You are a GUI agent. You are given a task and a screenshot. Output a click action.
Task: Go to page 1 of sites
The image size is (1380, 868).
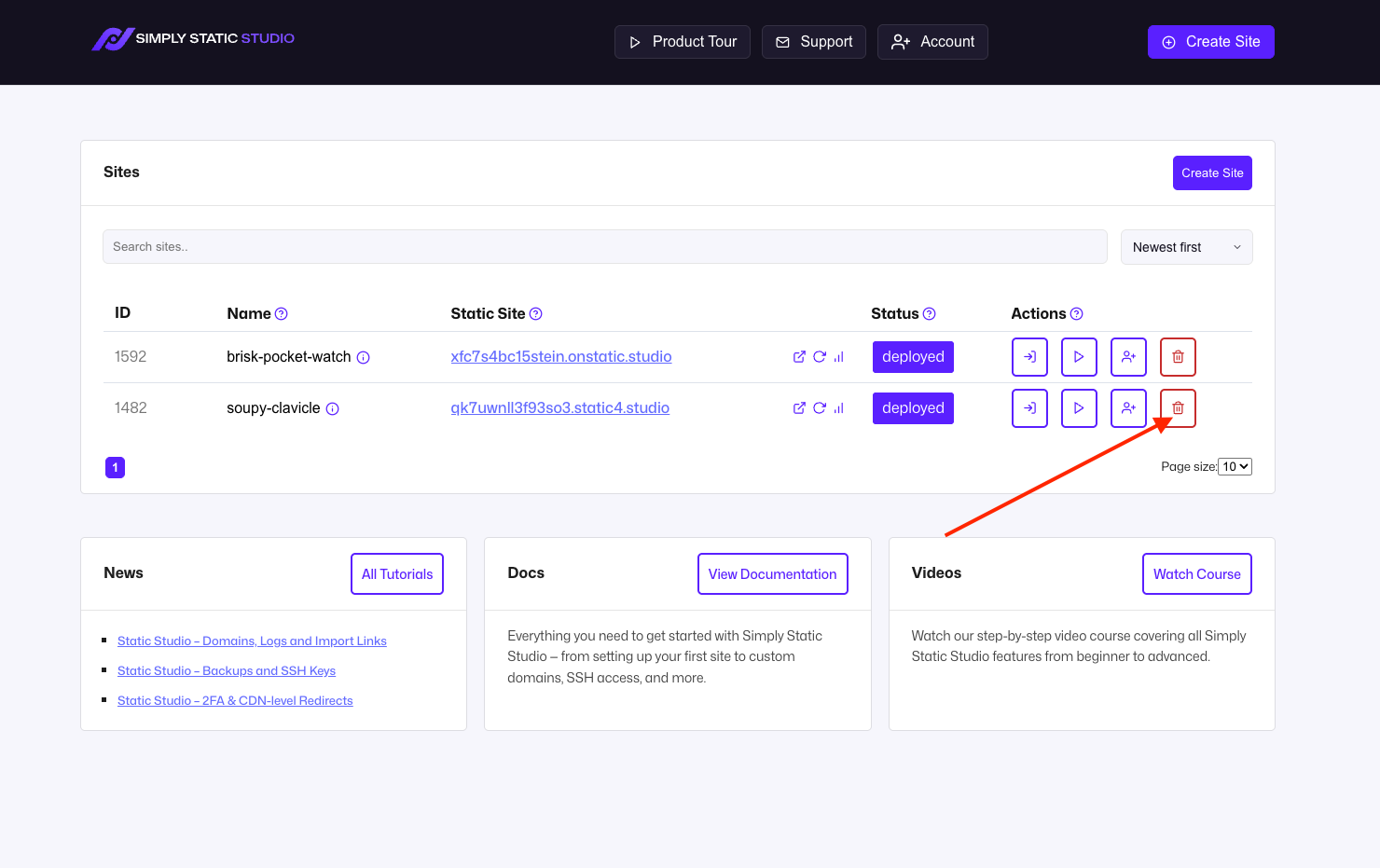coord(116,467)
